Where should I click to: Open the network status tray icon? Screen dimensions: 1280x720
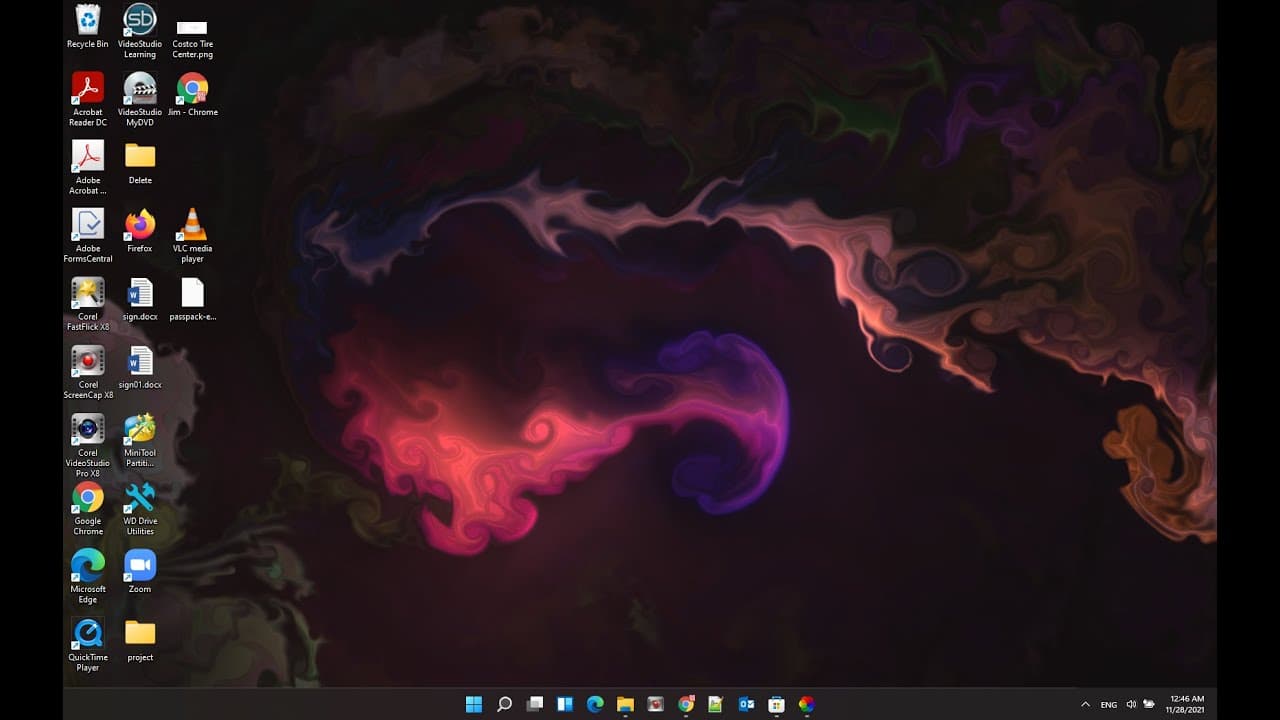1149,704
